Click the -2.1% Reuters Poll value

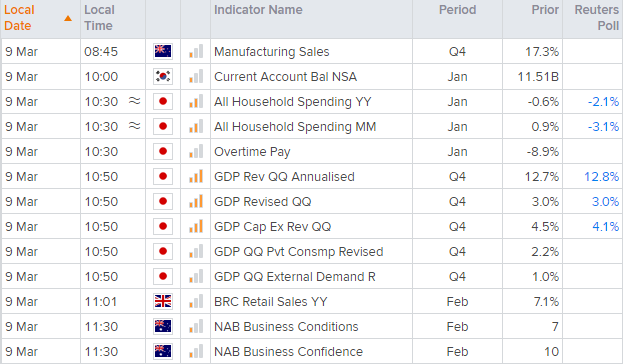coord(603,102)
